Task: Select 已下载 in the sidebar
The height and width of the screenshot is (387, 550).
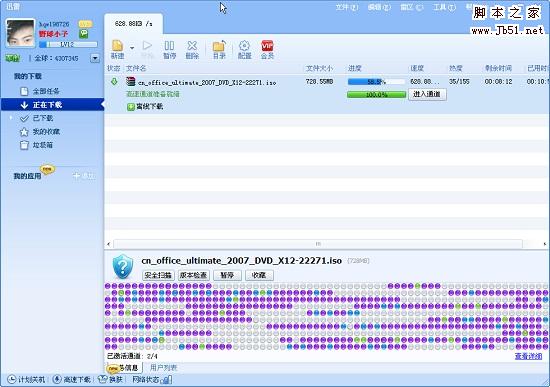Action: coord(42,118)
